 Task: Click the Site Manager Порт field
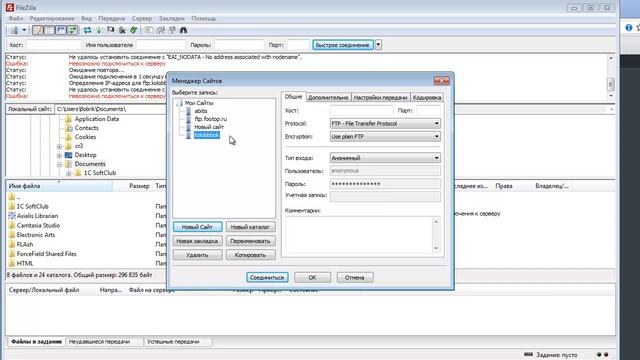428,110
